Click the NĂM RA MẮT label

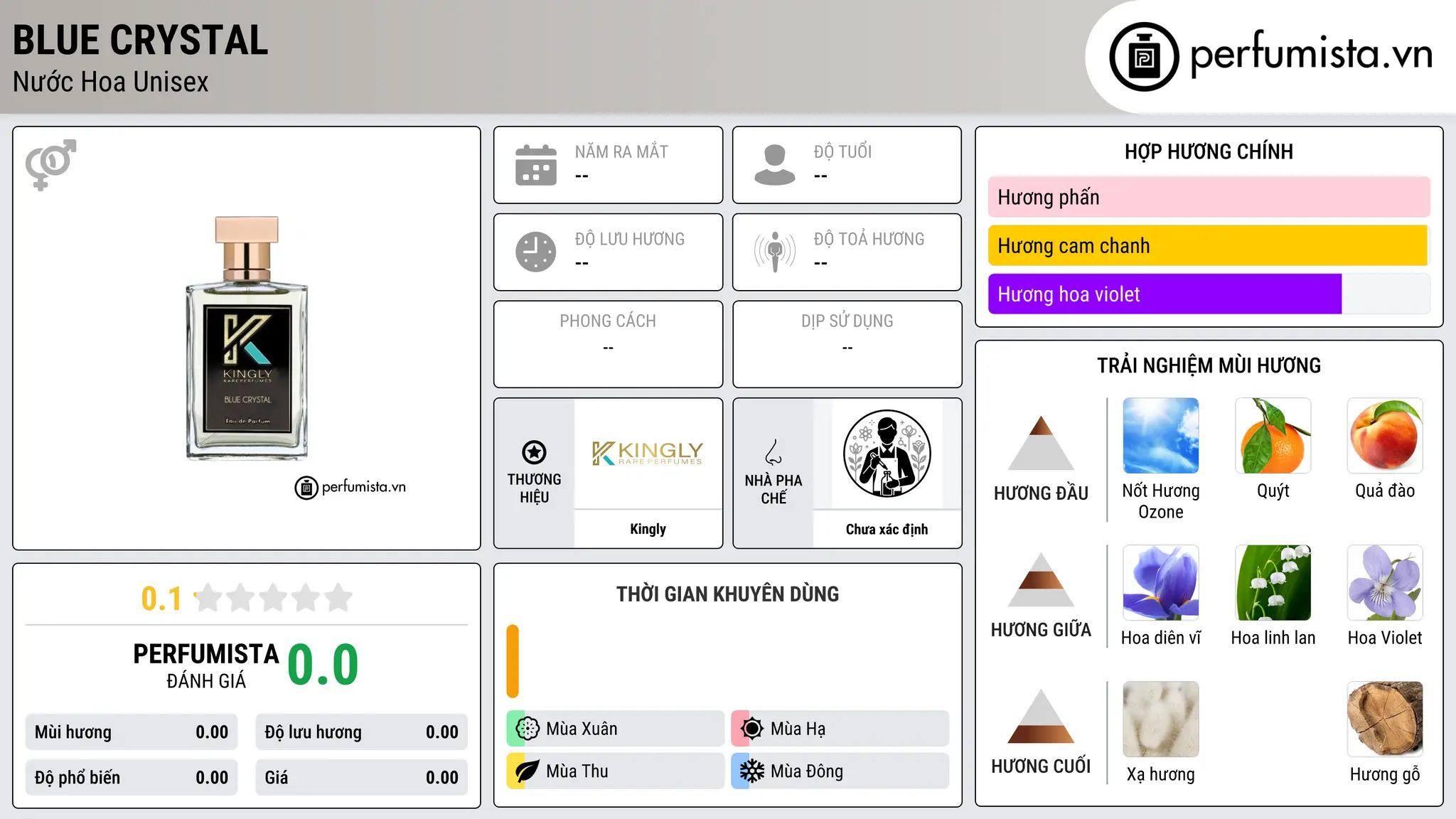tap(621, 152)
